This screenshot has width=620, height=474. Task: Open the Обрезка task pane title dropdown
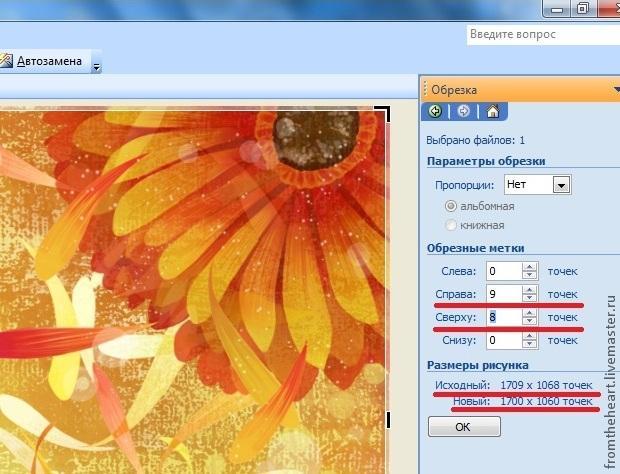click(x=616, y=89)
